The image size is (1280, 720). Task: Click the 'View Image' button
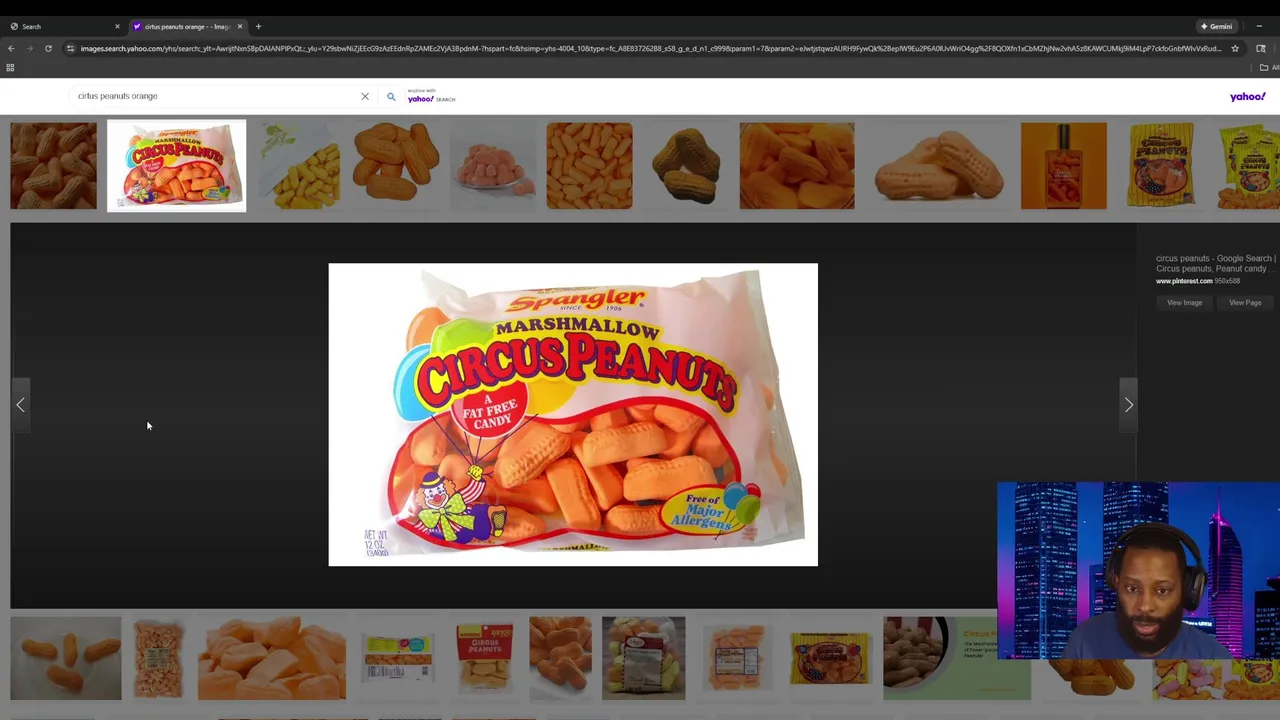point(1184,302)
